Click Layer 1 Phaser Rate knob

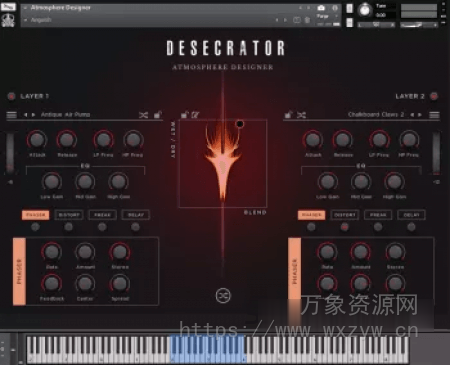(x=52, y=252)
